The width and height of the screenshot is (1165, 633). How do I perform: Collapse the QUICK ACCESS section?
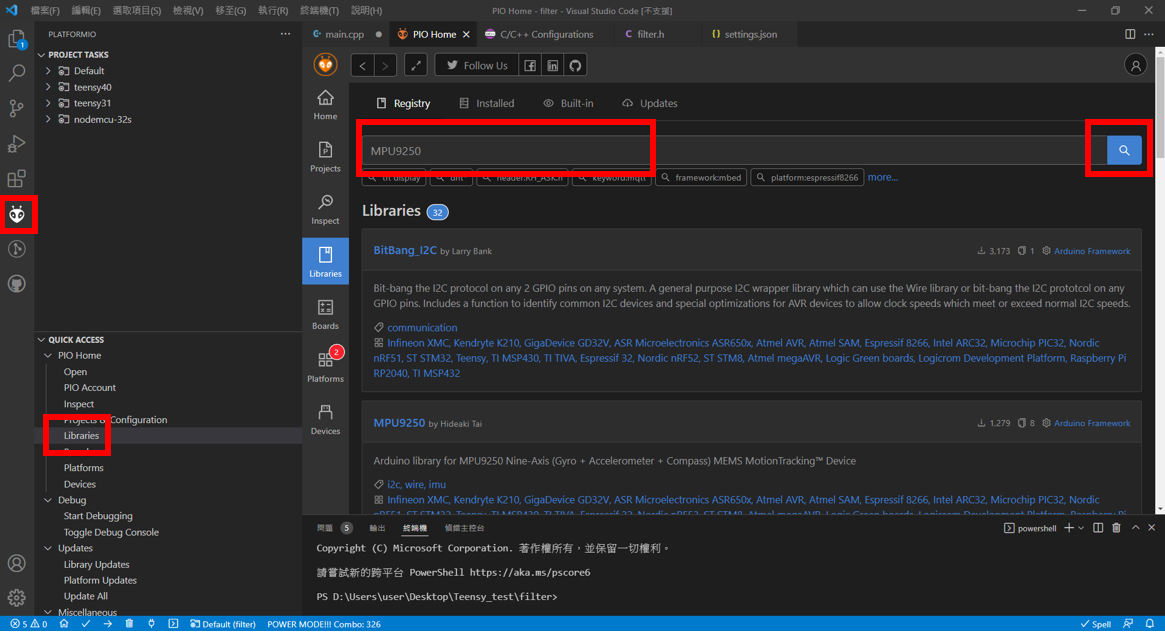(42, 340)
